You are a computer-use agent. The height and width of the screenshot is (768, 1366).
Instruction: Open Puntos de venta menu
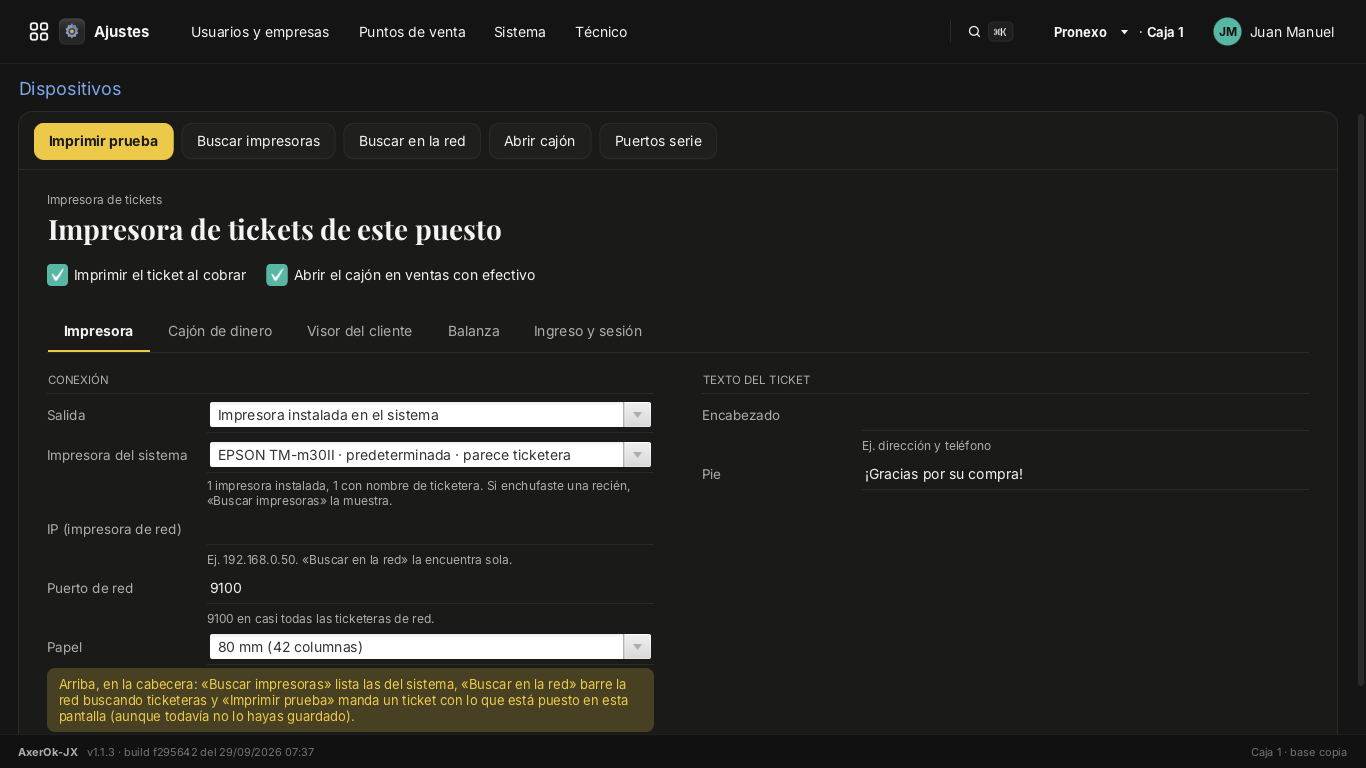(412, 32)
